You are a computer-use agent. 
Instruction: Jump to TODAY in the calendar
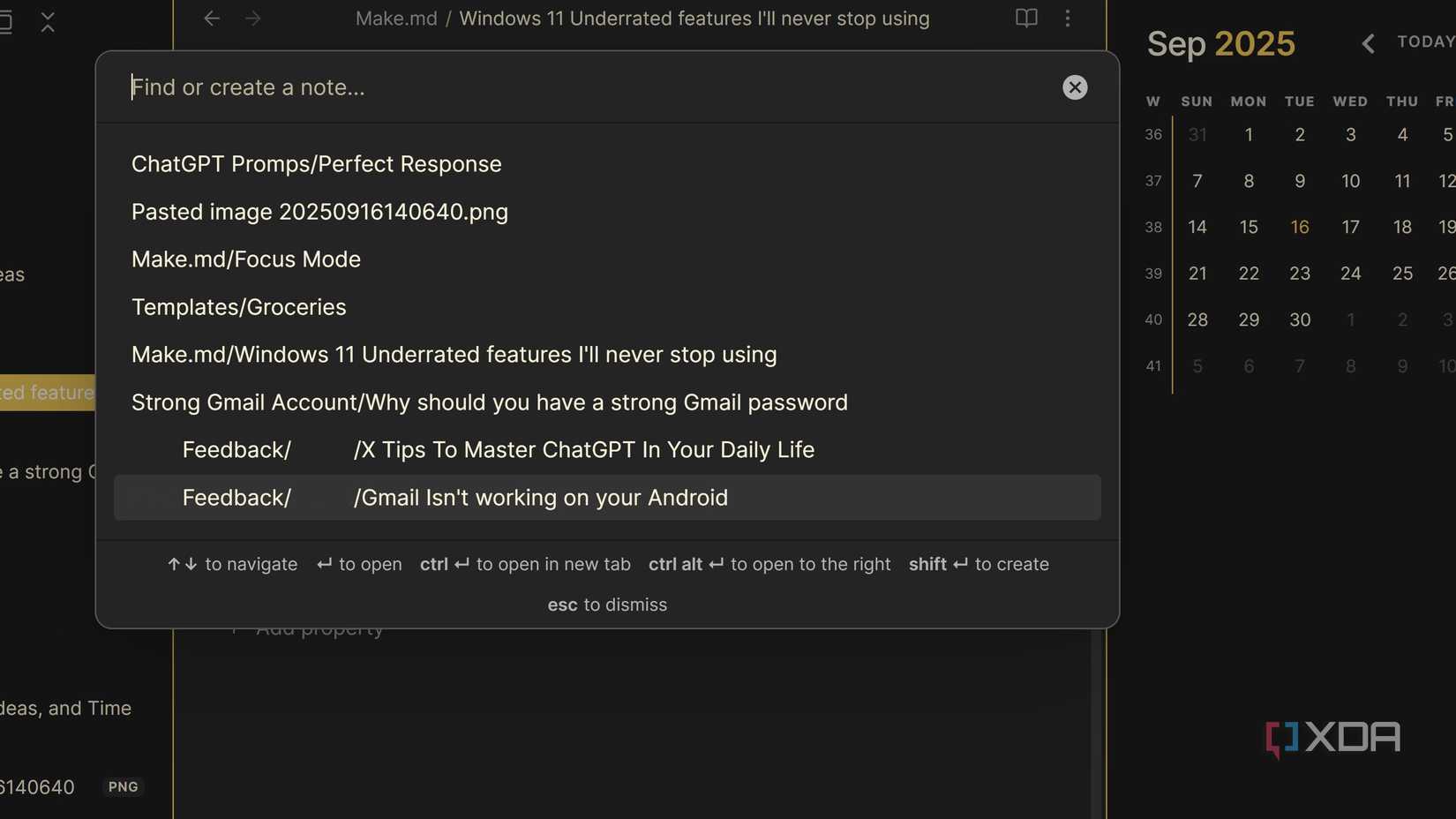1426,41
